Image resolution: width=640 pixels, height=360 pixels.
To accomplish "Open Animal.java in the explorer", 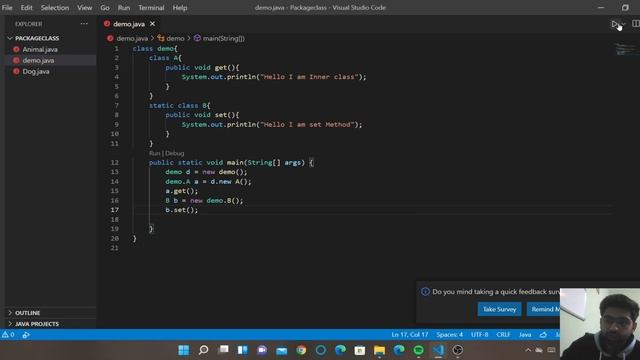I will 40,49.
